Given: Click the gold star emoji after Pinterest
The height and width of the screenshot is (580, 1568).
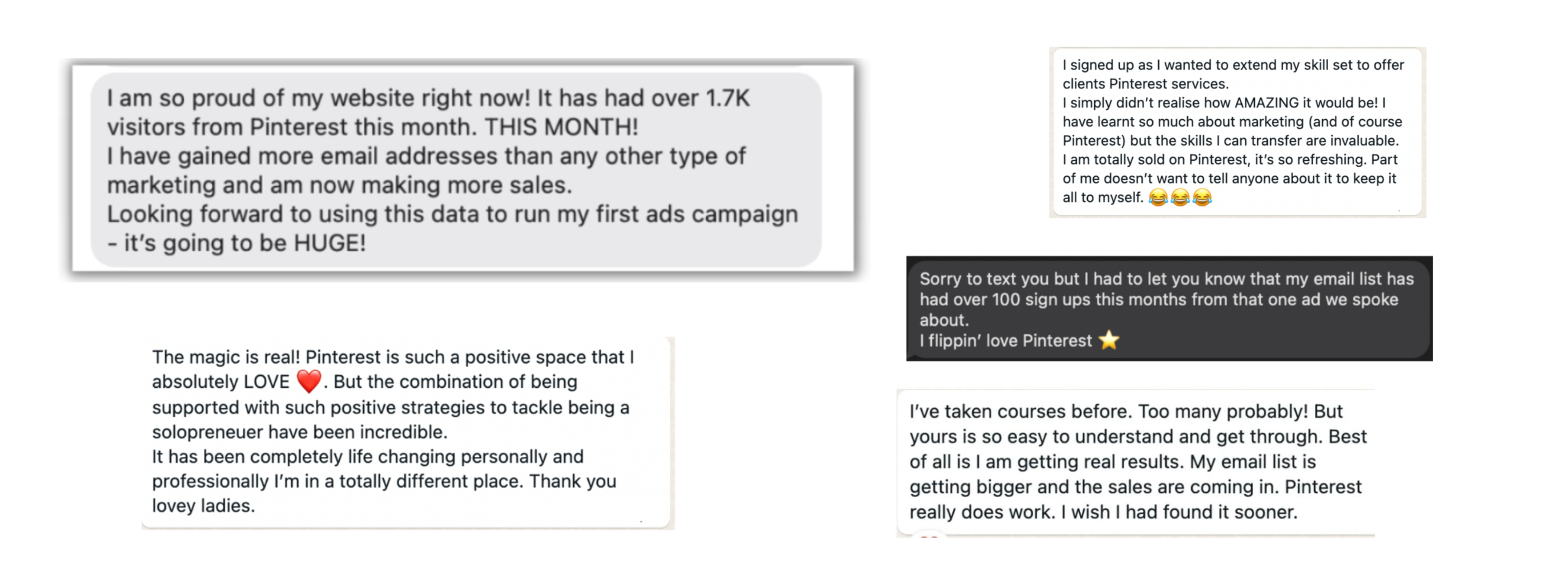Looking at the screenshot, I should point(1109,340).
